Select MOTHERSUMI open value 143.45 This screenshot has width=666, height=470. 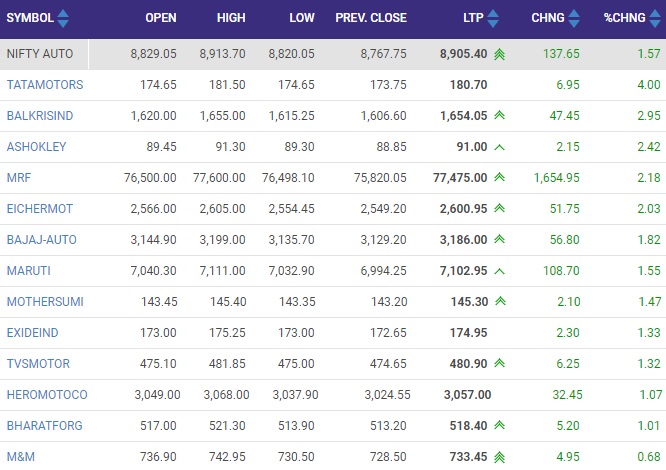point(159,301)
